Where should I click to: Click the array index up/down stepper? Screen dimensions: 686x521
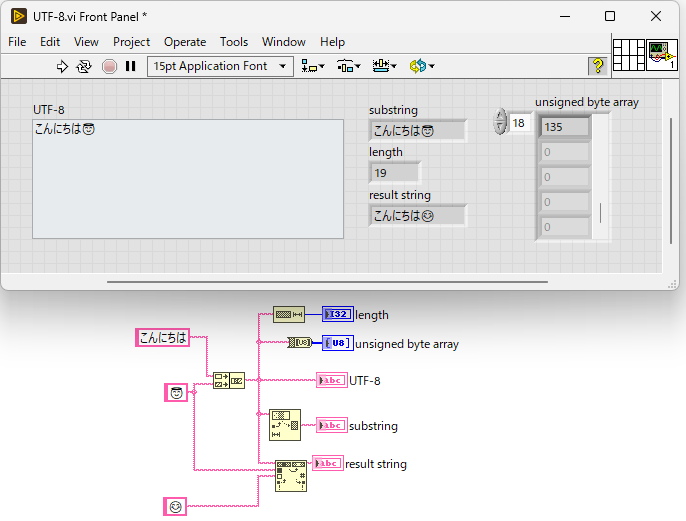[x=500, y=122]
